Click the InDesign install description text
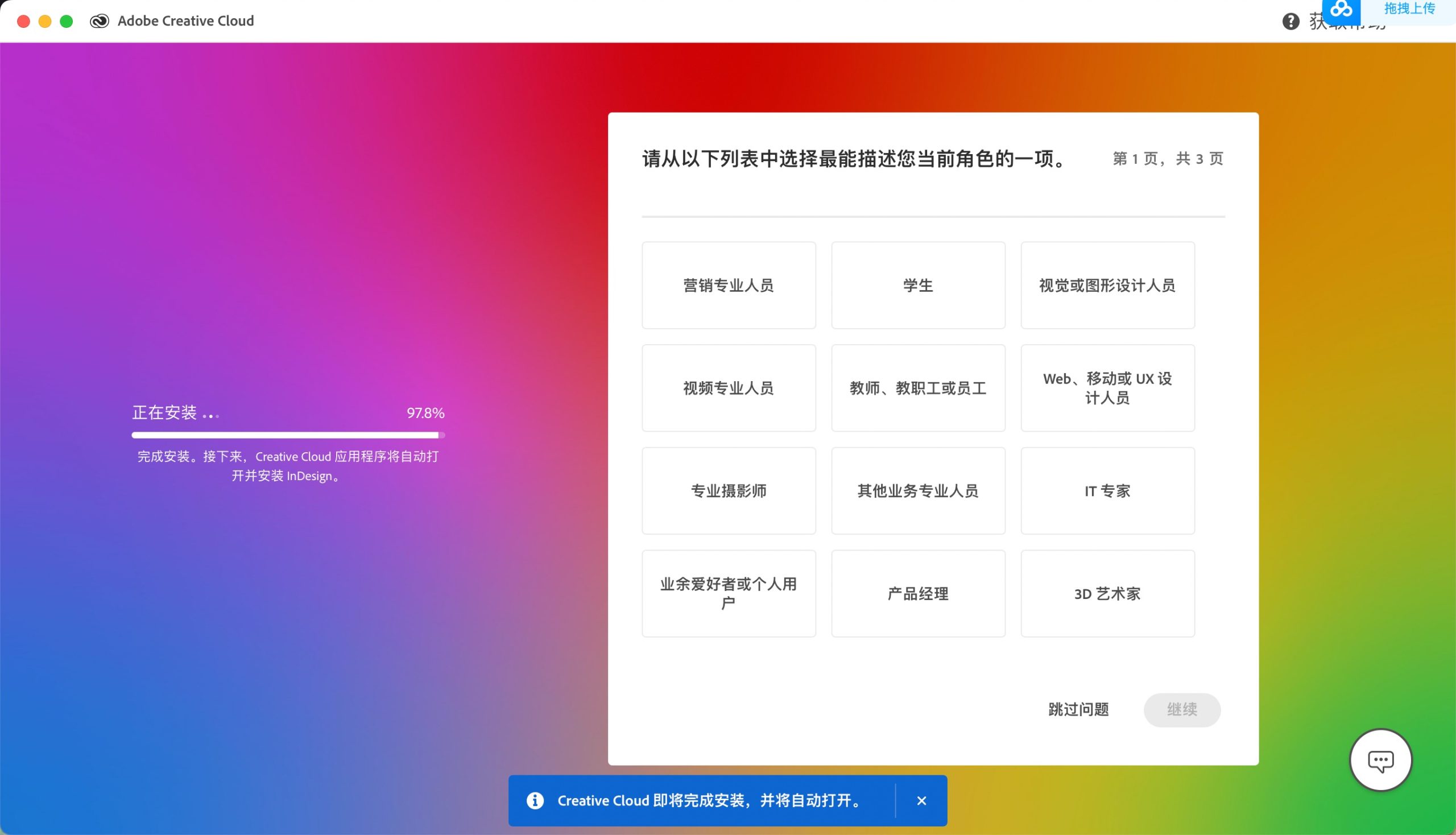1456x835 pixels. click(288, 466)
